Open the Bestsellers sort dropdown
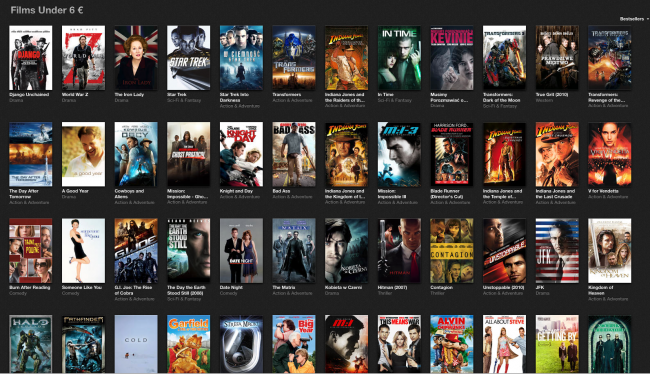The height and width of the screenshot is (374, 650). tap(634, 19)
